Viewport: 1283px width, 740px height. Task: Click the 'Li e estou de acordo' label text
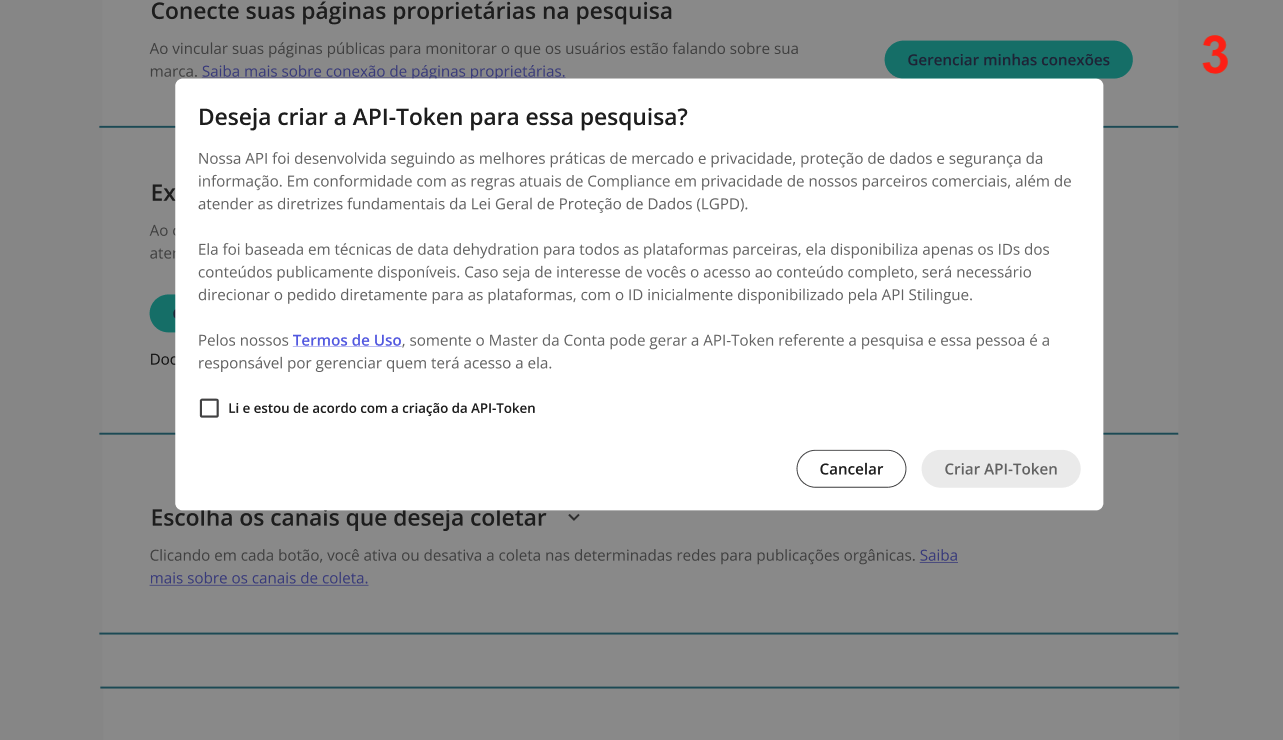coord(381,408)
